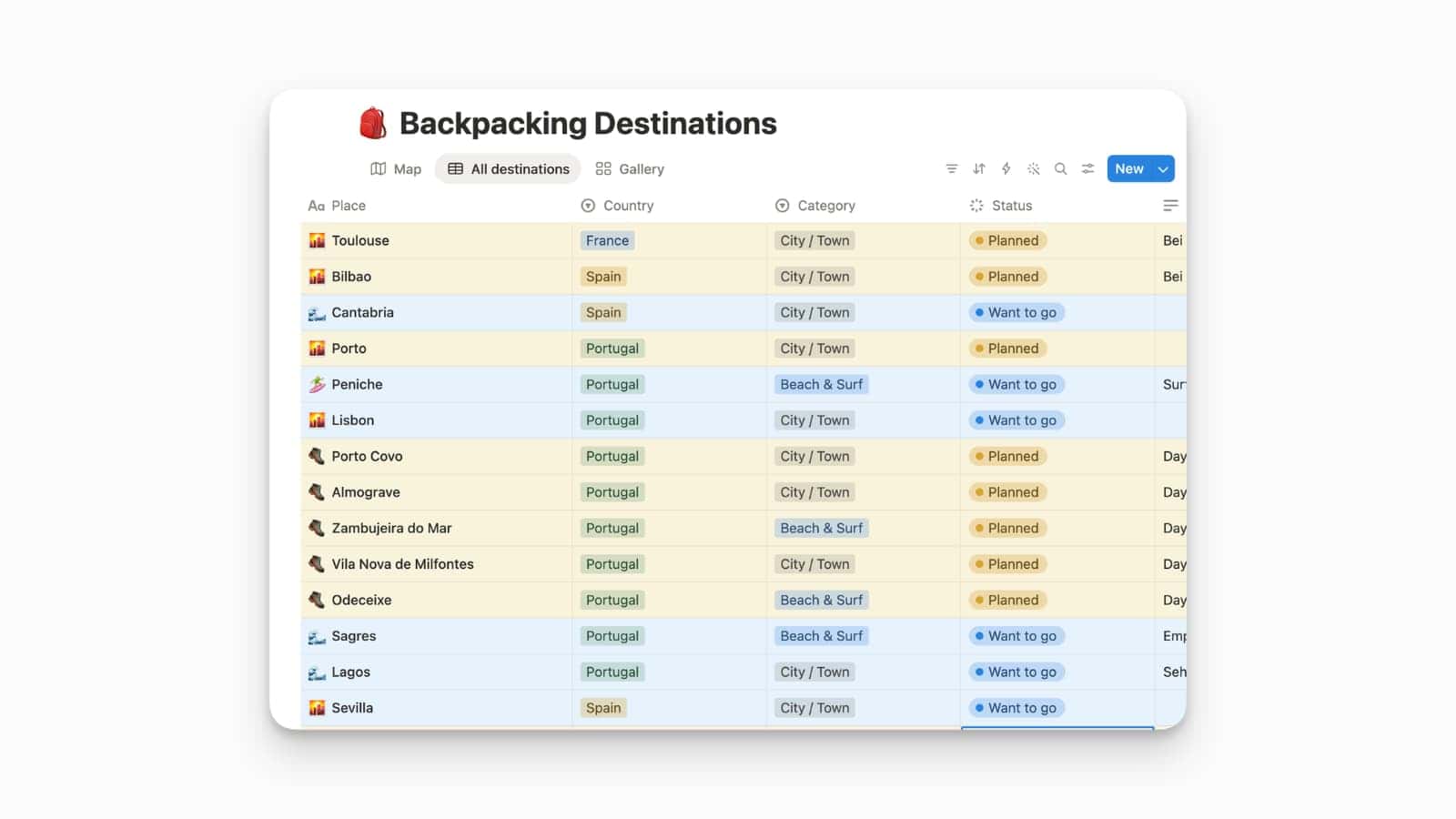Click the filter icon in the toolbar
The height and width of the screenshot is (819, 1456).
tap(952, 169)
